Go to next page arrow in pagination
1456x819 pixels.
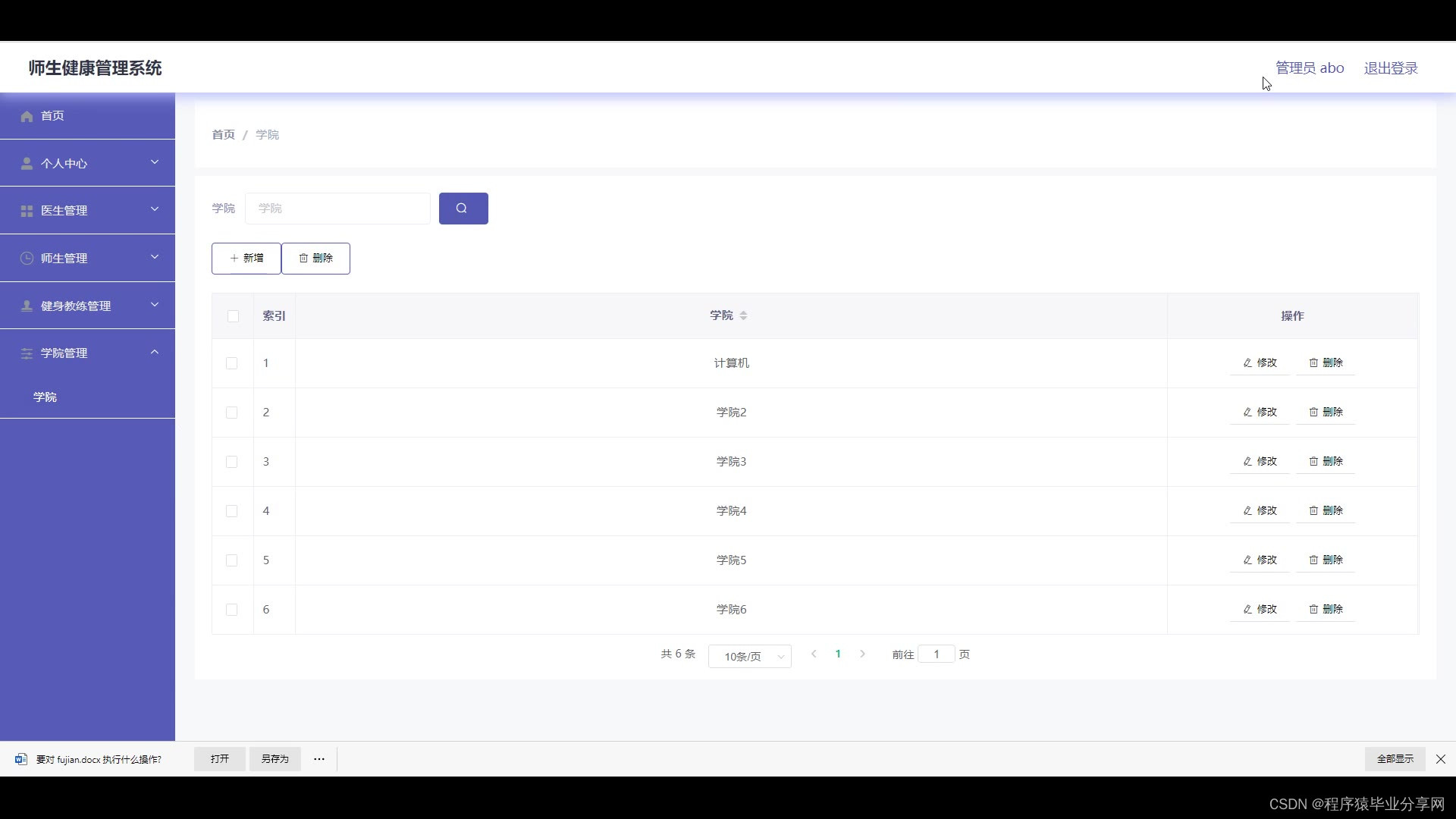pyautogui.click(x=862, y=654)
